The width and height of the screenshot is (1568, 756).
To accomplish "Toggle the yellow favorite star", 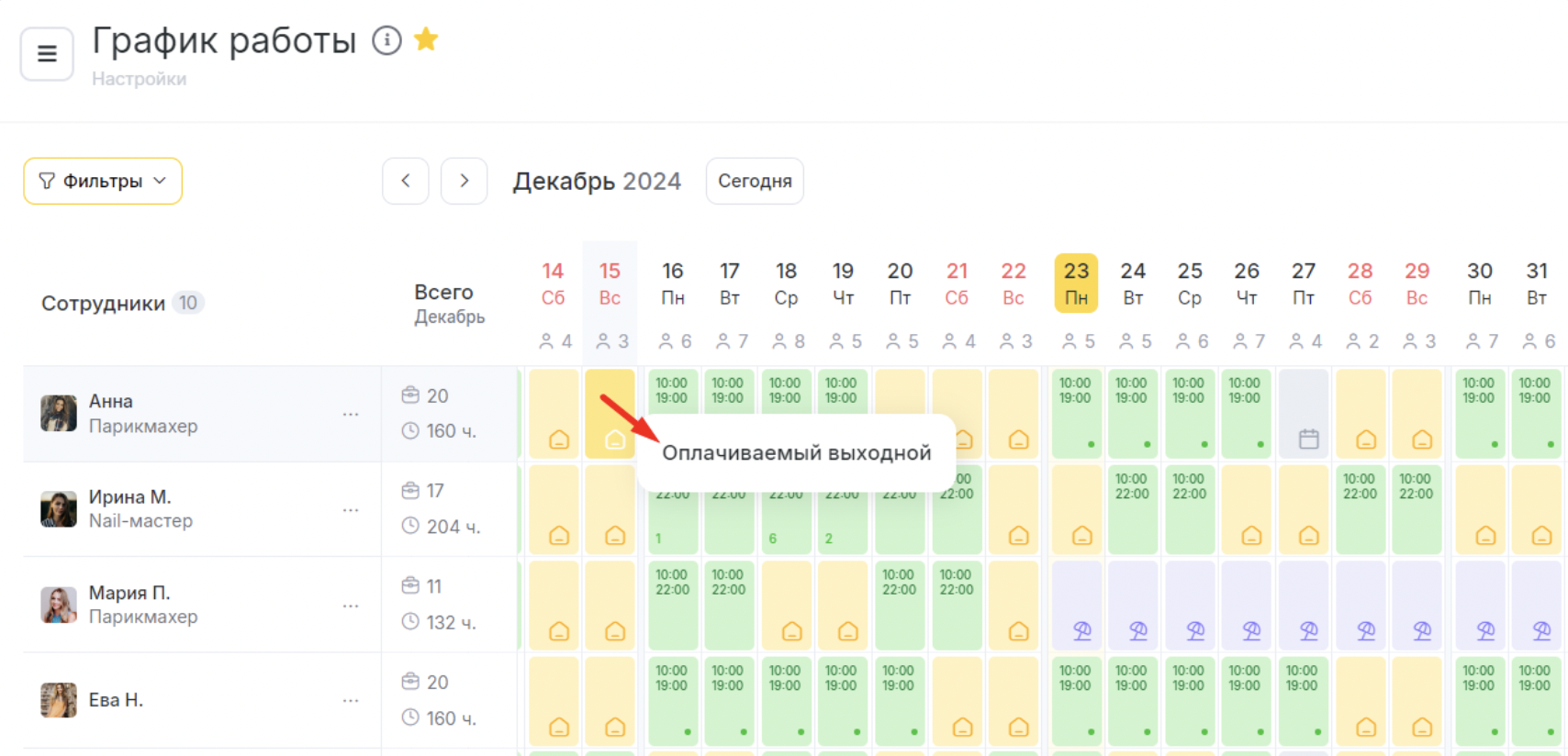I will click(426, 39).
